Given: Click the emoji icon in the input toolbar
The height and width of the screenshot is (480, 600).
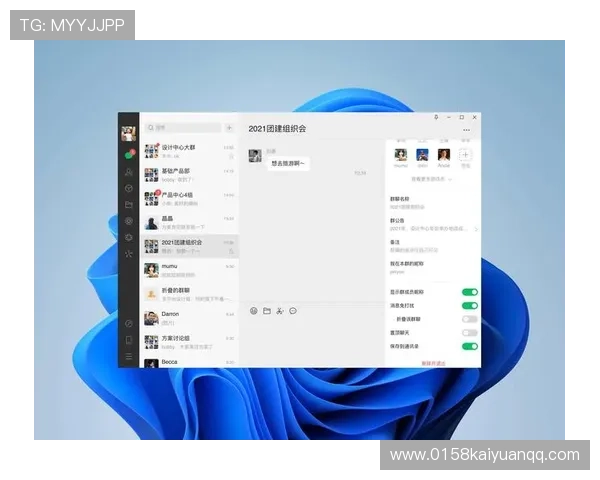Looking at the screenshot, I should click(254, 311).
